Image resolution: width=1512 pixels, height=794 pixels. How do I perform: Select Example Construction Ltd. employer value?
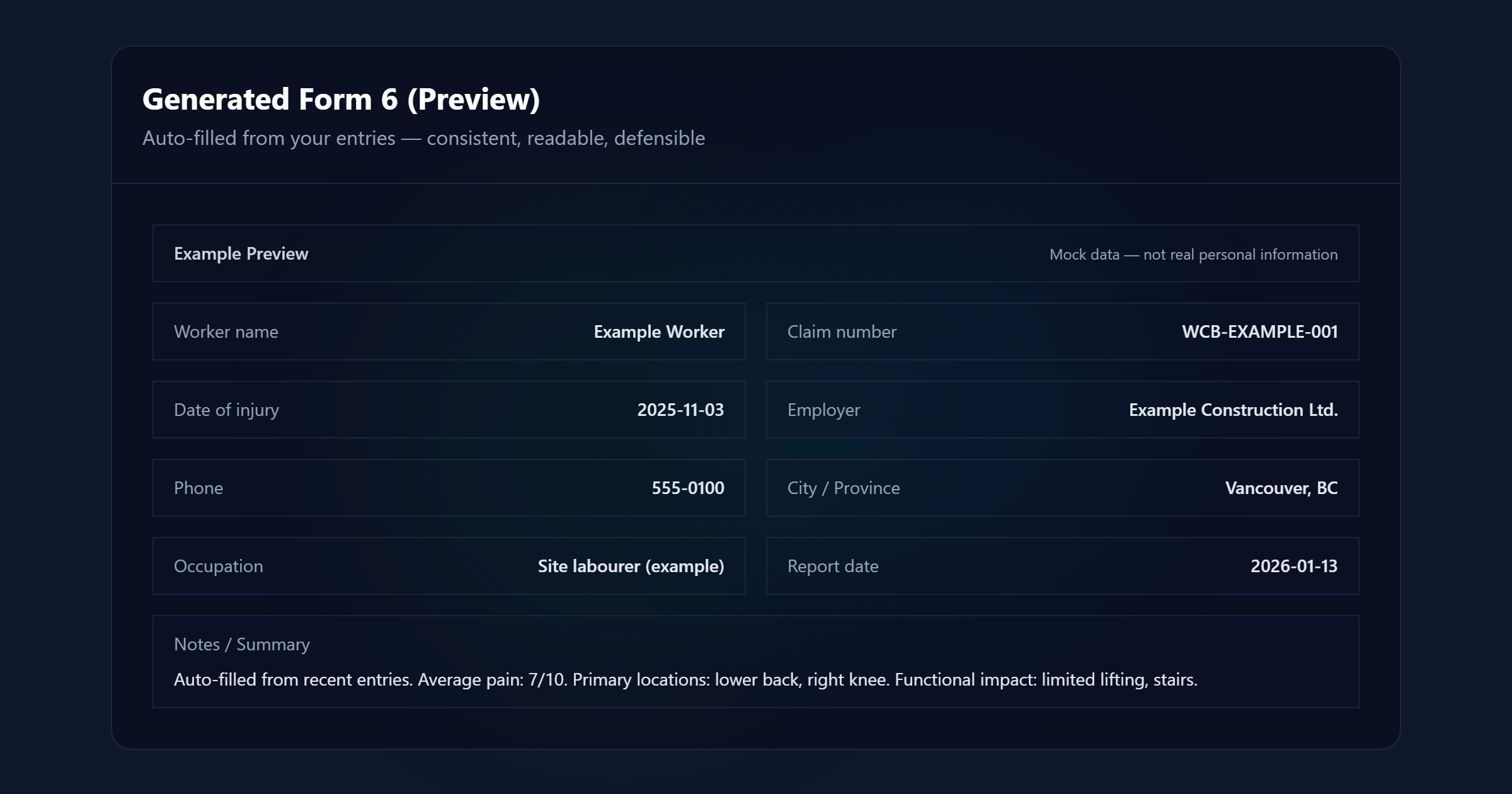click(1233, 410)
